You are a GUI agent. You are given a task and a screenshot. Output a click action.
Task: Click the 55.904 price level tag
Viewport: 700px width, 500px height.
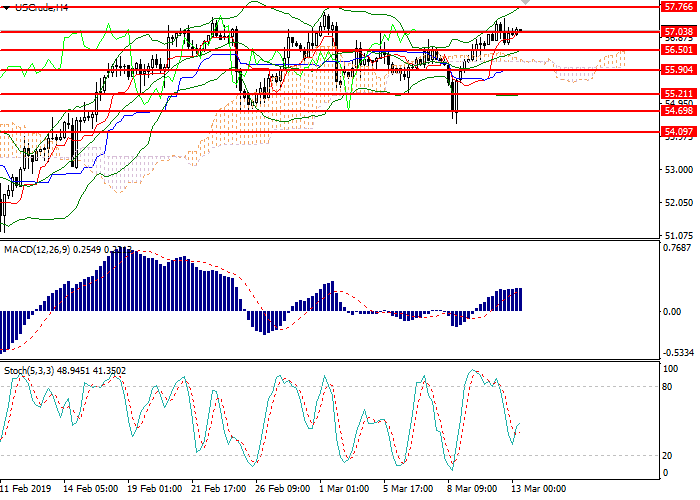(x=677, y=70)
